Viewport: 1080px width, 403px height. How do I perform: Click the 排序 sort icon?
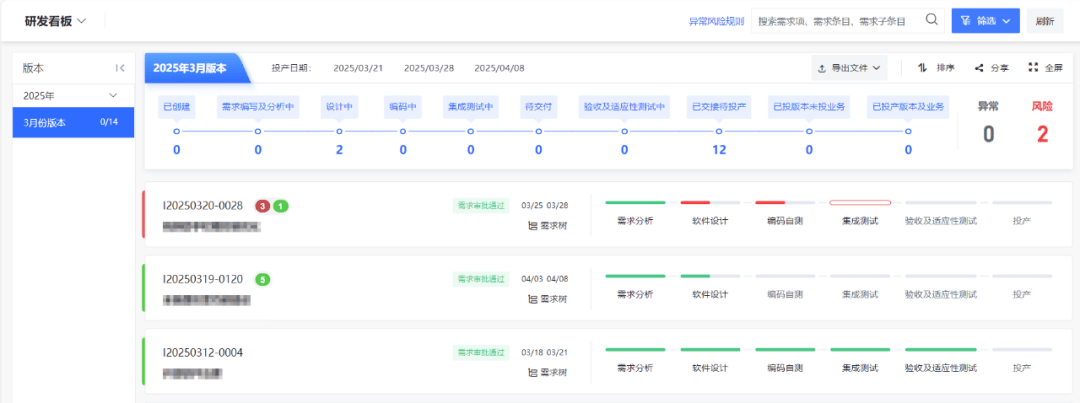coord(923,68)
